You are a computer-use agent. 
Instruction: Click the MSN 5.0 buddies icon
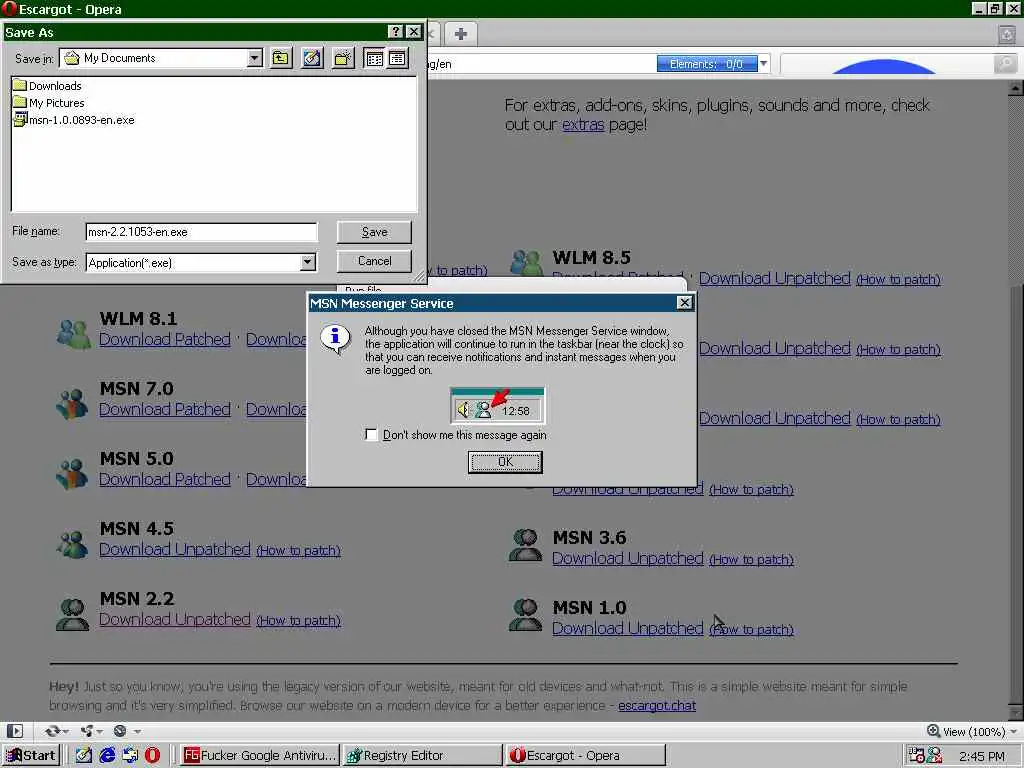coord(72,473)
